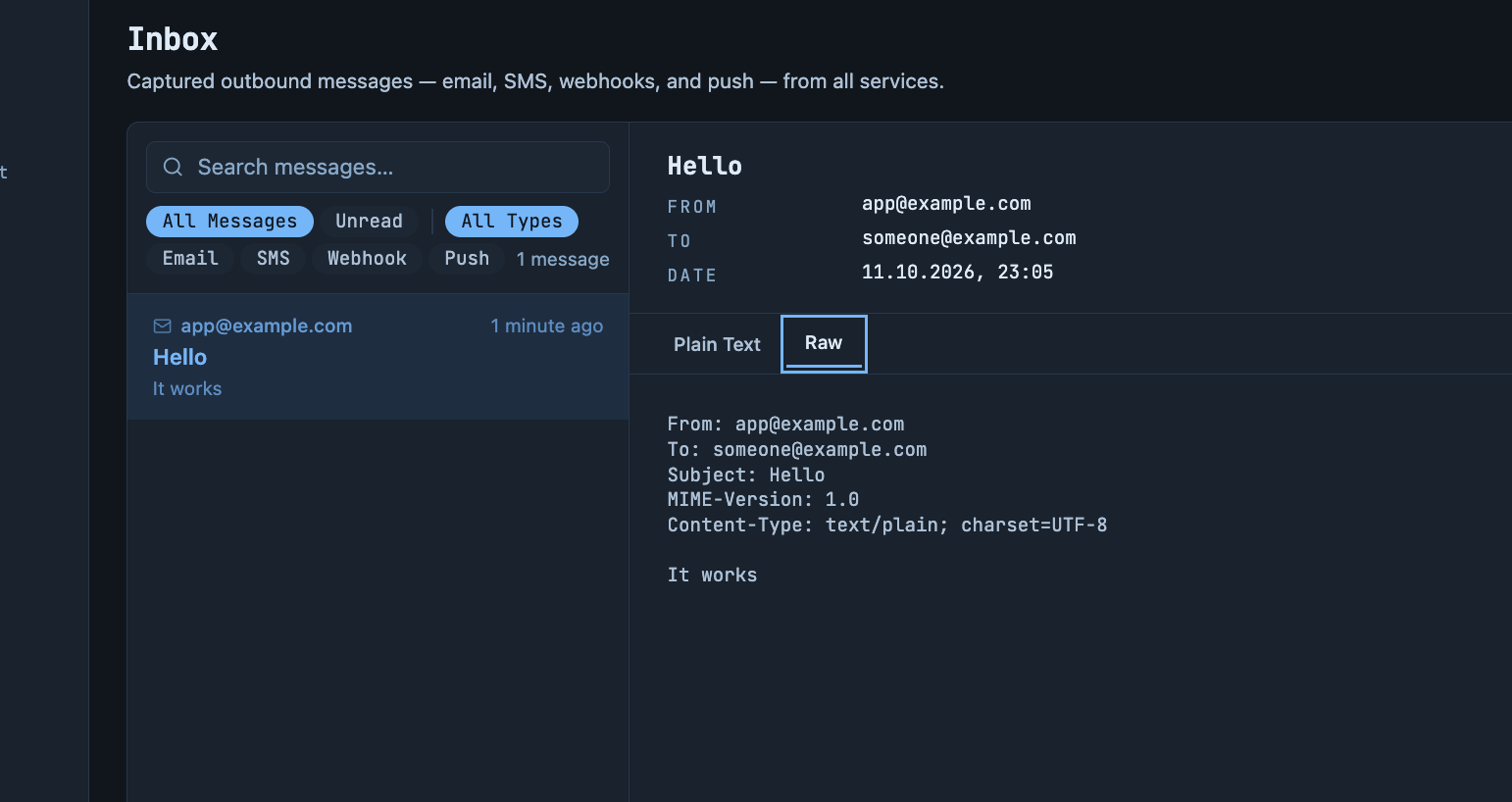
Task: Click the It works preview text
Action: [187, 388]
